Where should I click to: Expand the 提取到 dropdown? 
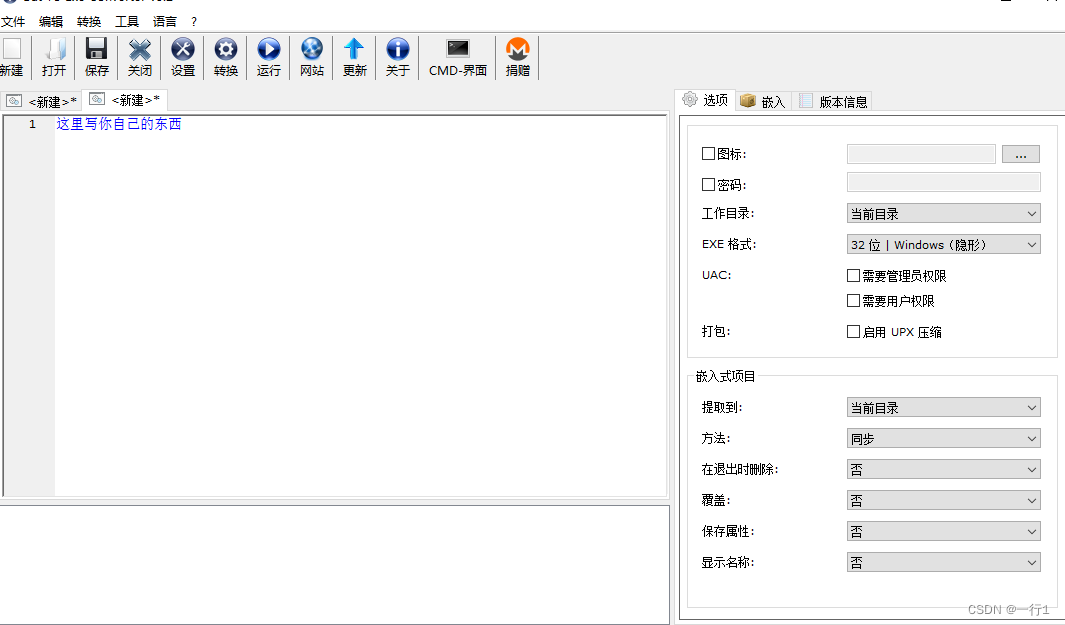(943, 408)
